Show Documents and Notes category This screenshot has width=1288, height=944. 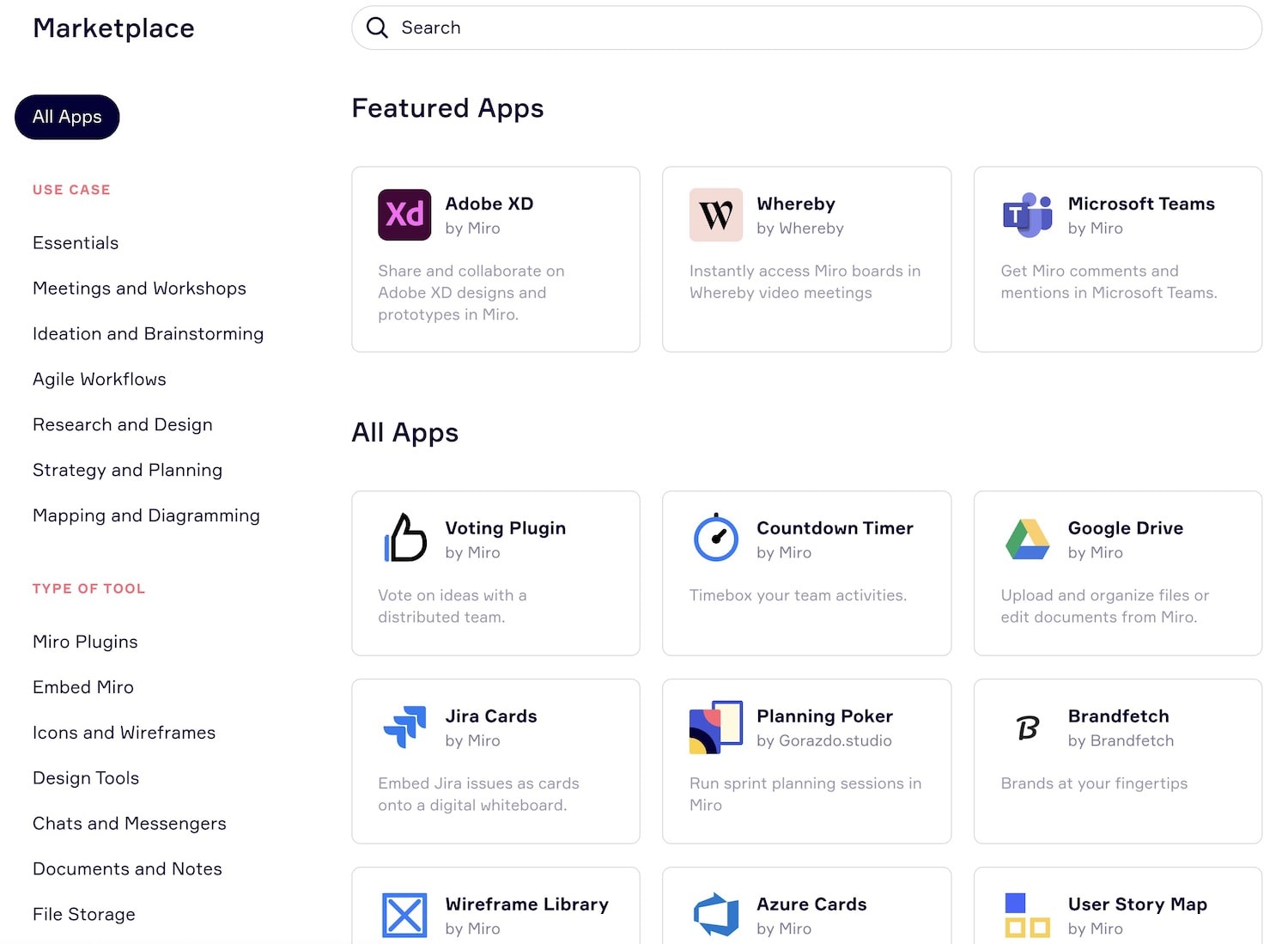127,869
